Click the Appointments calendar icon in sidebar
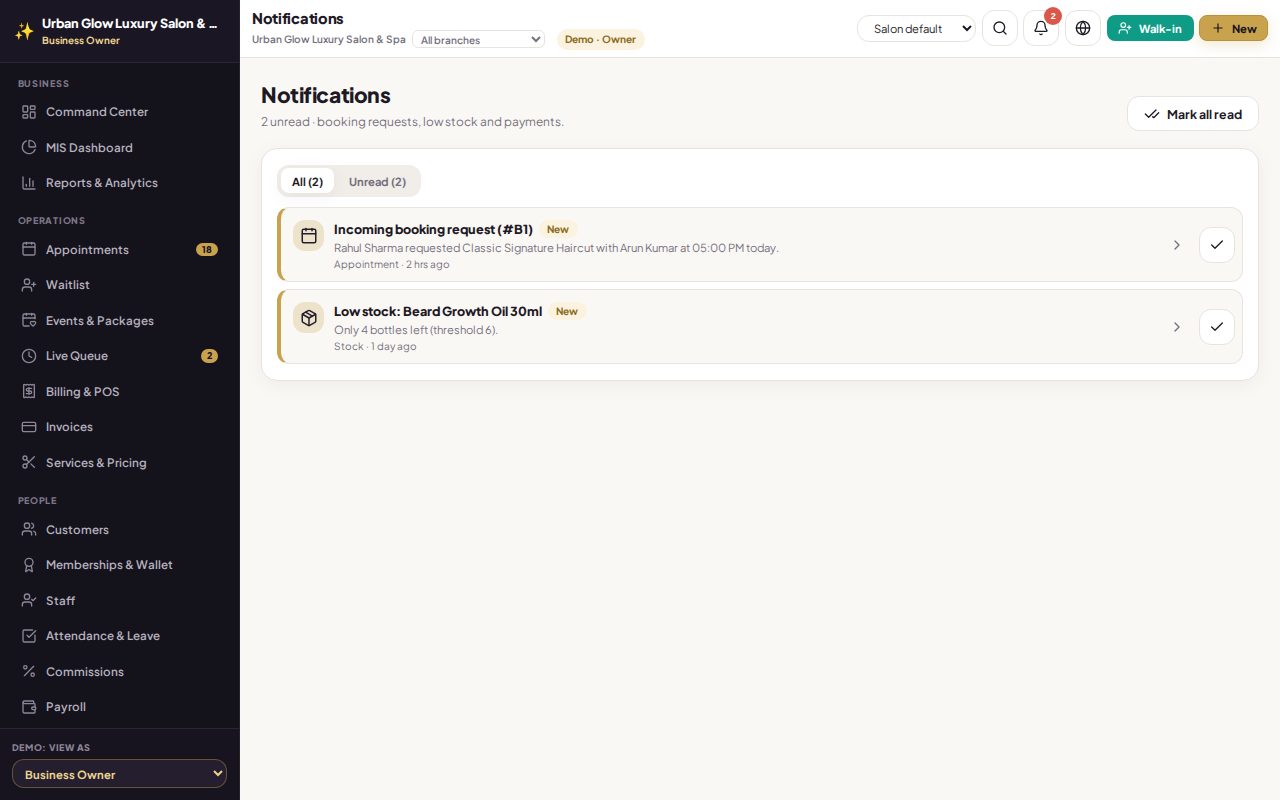The height and width of the screenshot is (800, 1280). tap(29, 249)
